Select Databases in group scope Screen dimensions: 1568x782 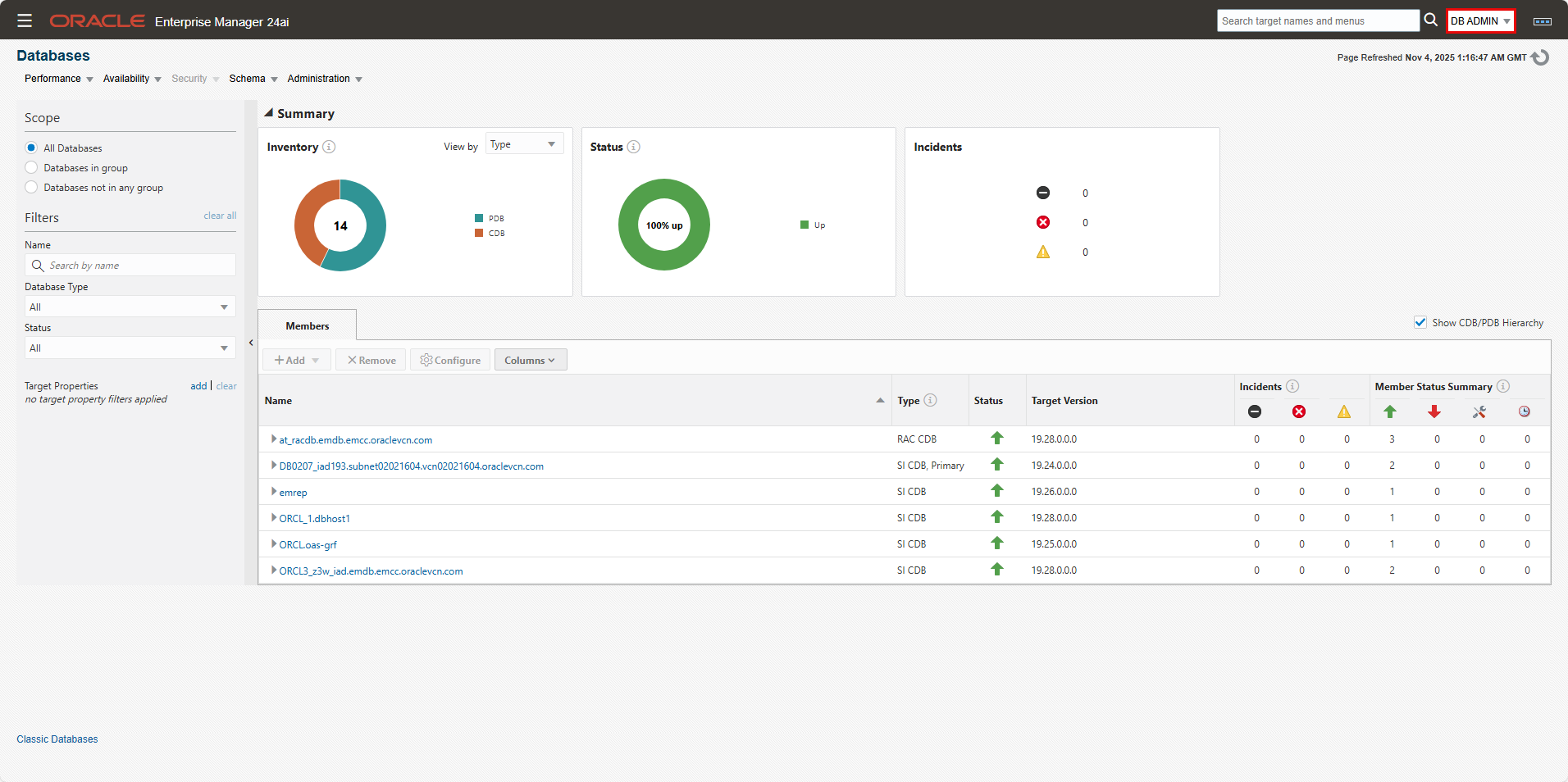30,167
